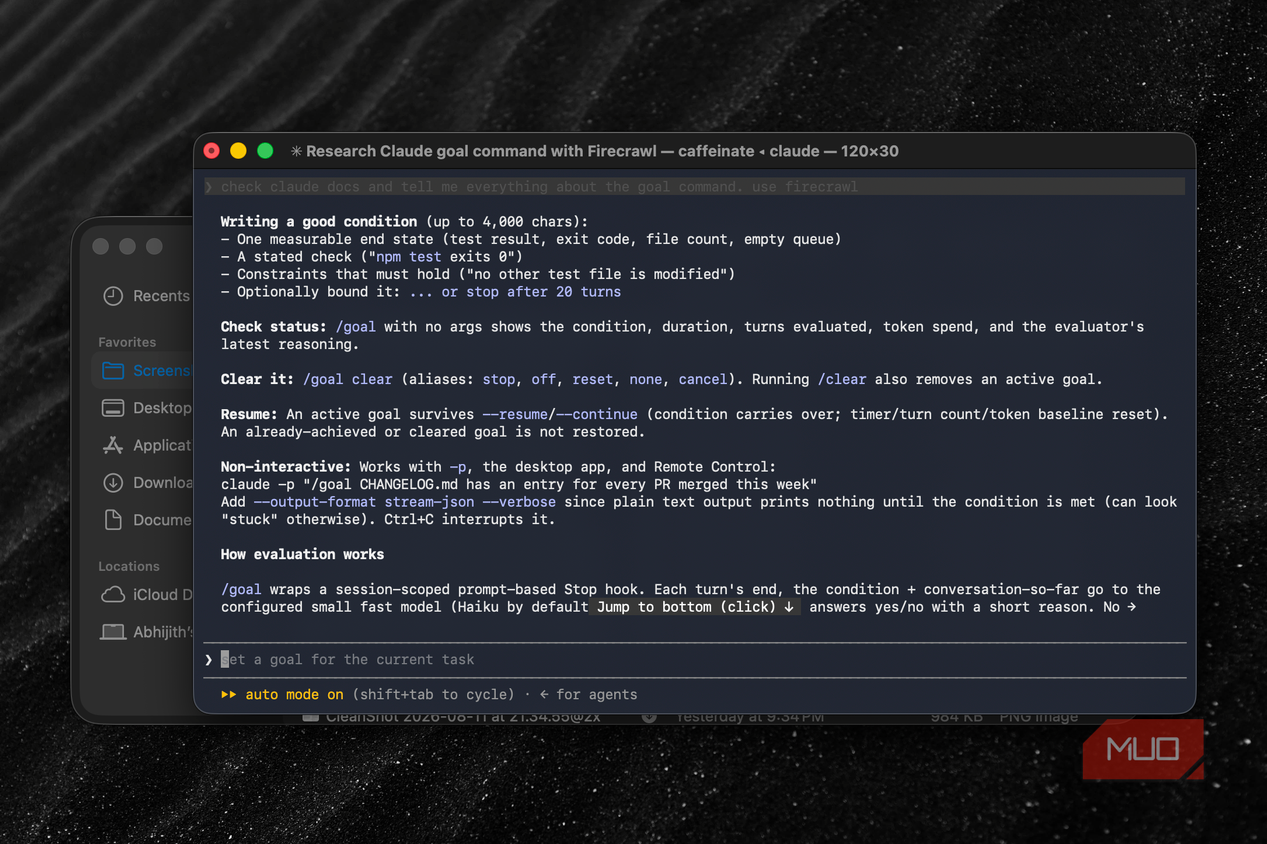Minimize terminal window with yellow button
The height and width of the screenshot is (844, 1267).
(238, 151)
